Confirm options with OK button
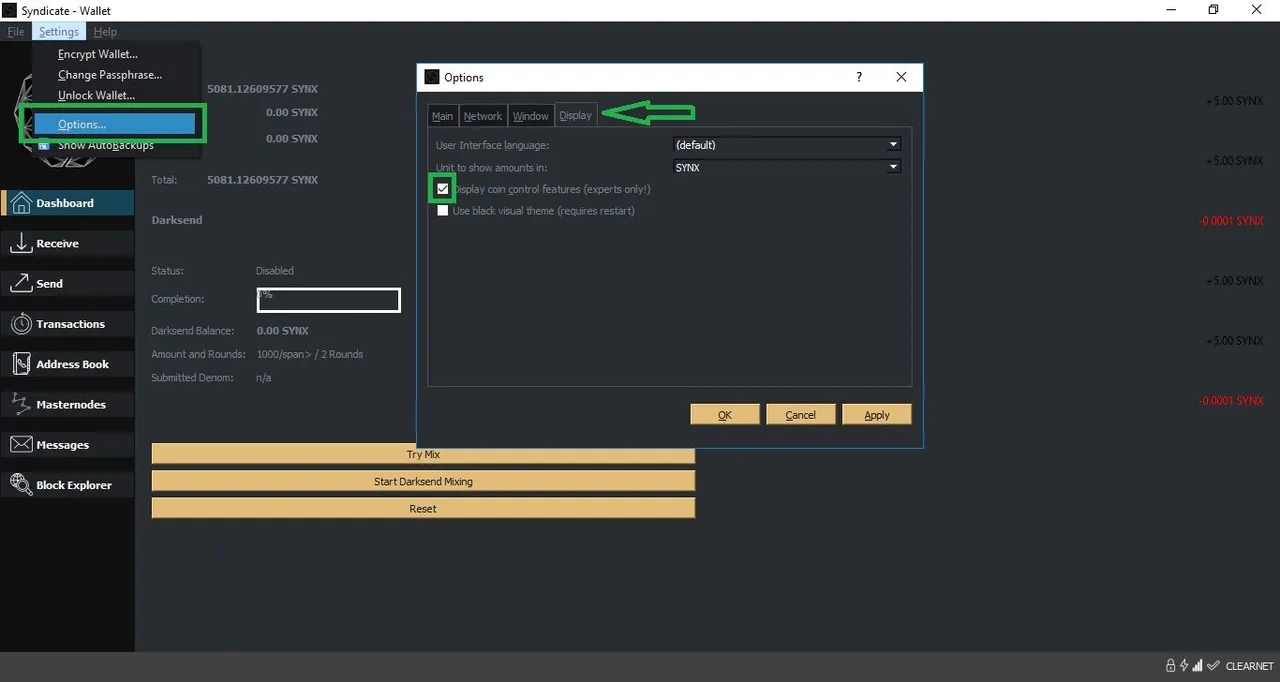Screen dimensions: 1280x682 [x=725, y=415]
